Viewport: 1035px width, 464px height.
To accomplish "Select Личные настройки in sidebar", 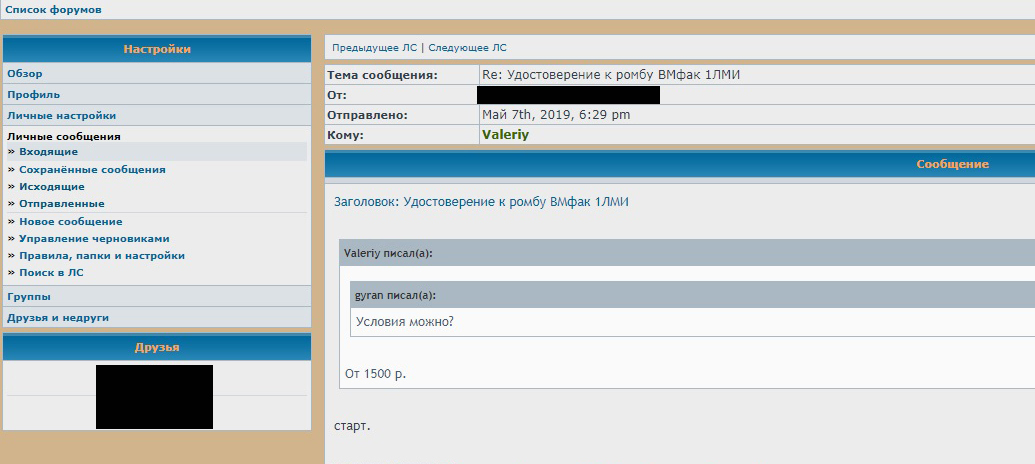I will pos(61,116).
